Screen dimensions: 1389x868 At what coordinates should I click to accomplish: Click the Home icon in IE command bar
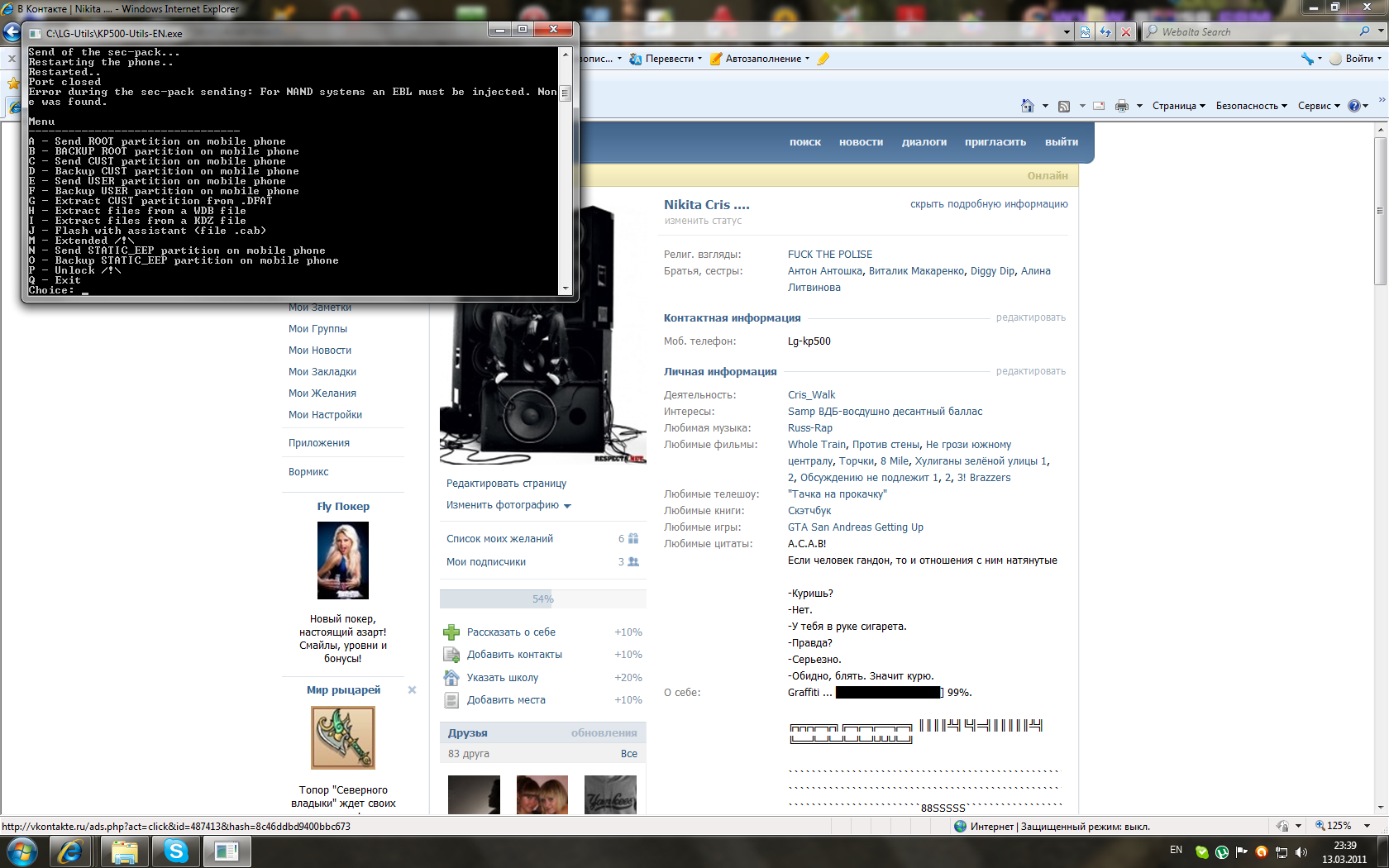(1027, 106)
